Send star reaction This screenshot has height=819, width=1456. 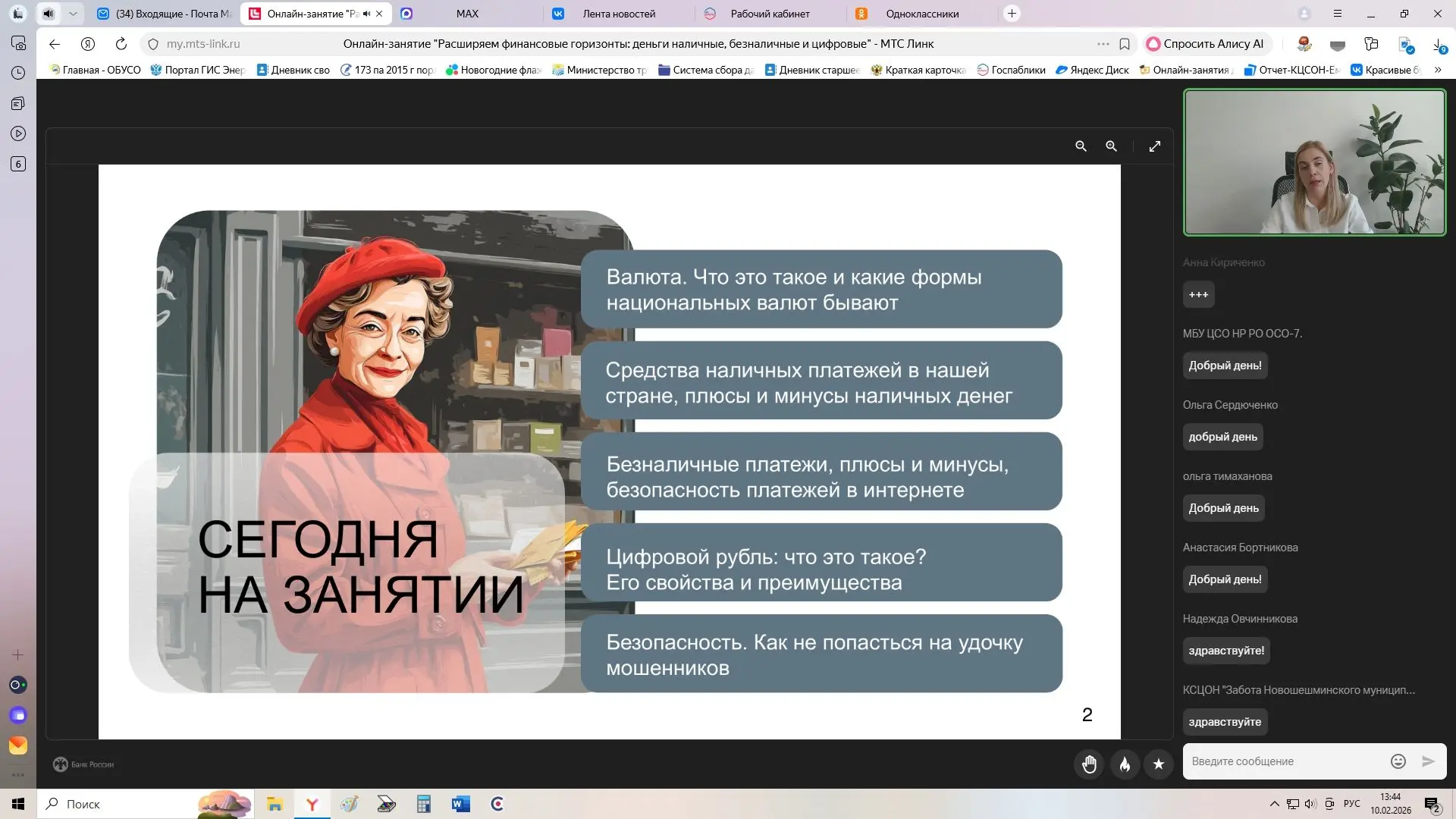[x=1159, y=764]
